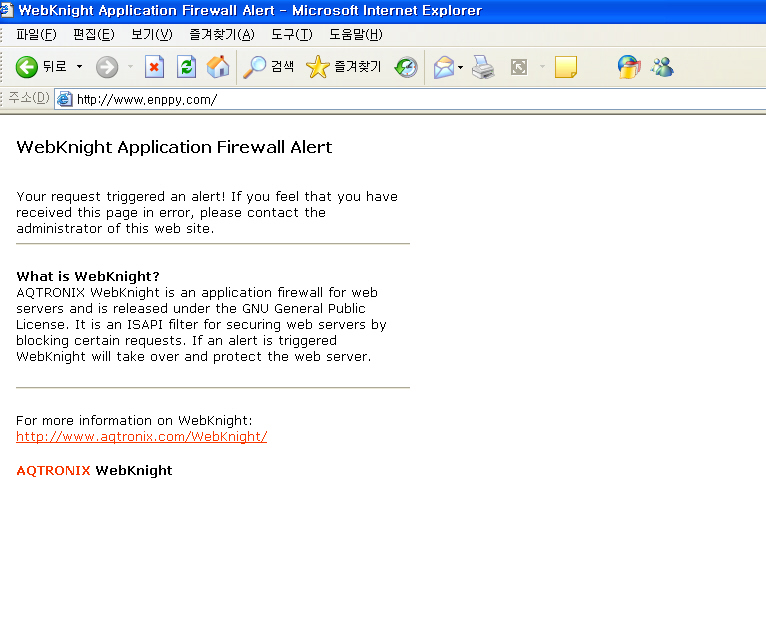Print the page with printer icon
Viewport: 766px width, 633px height.
(x=483, y=67)
